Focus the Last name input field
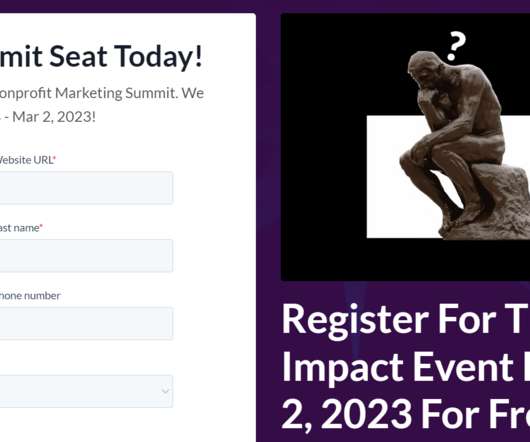The height and width of the screenshot is (442, 530). tap(86, 256)
